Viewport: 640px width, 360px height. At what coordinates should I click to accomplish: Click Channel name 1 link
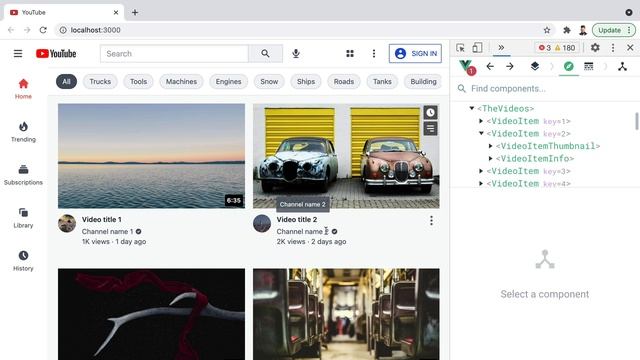point(107,231)
